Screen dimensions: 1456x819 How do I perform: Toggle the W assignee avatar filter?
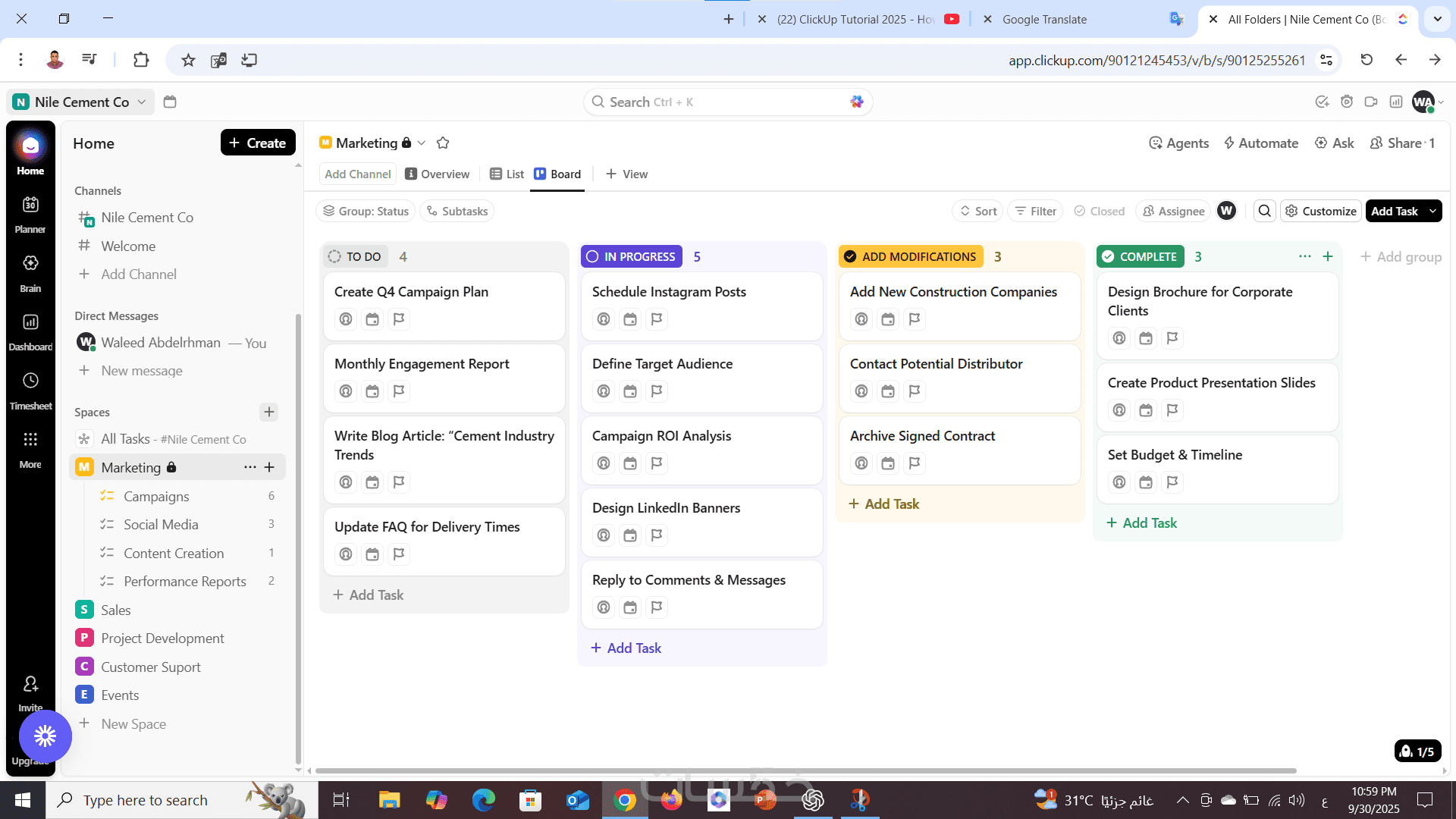(x=1226, y=212)
